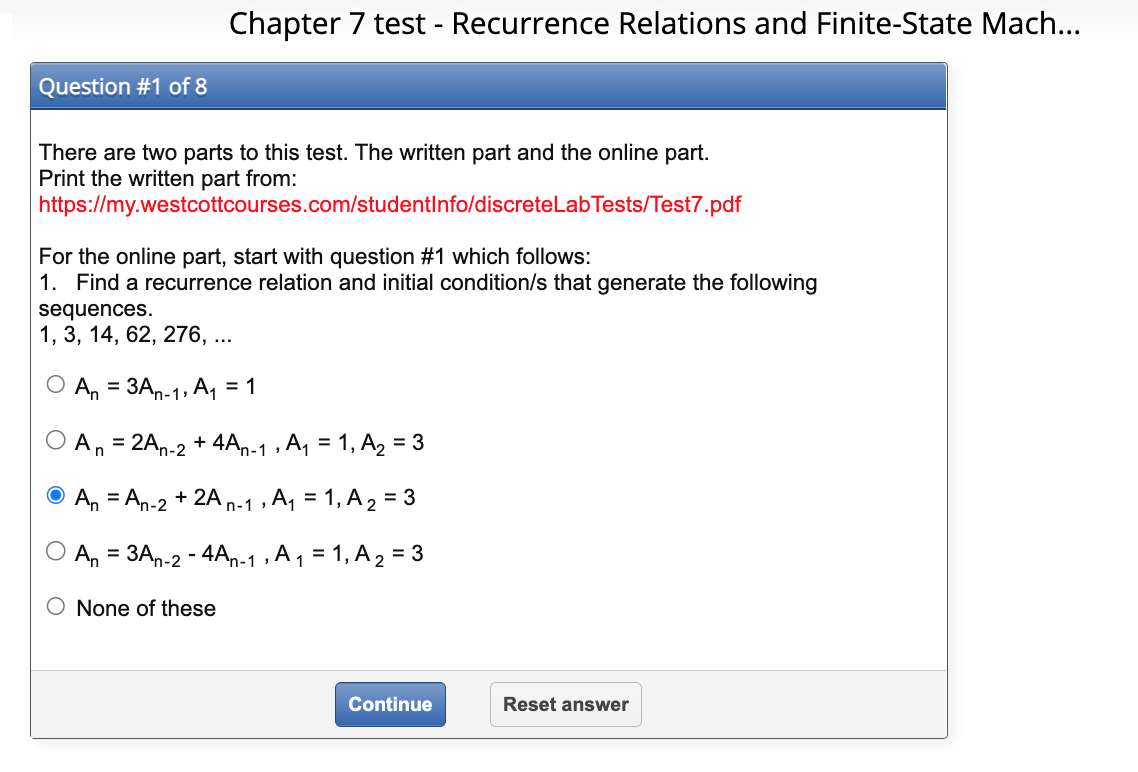The width and height of the screenshot is (1138, 772).
Task: Click the chapter title at the top
Action: tap(655, 23)
